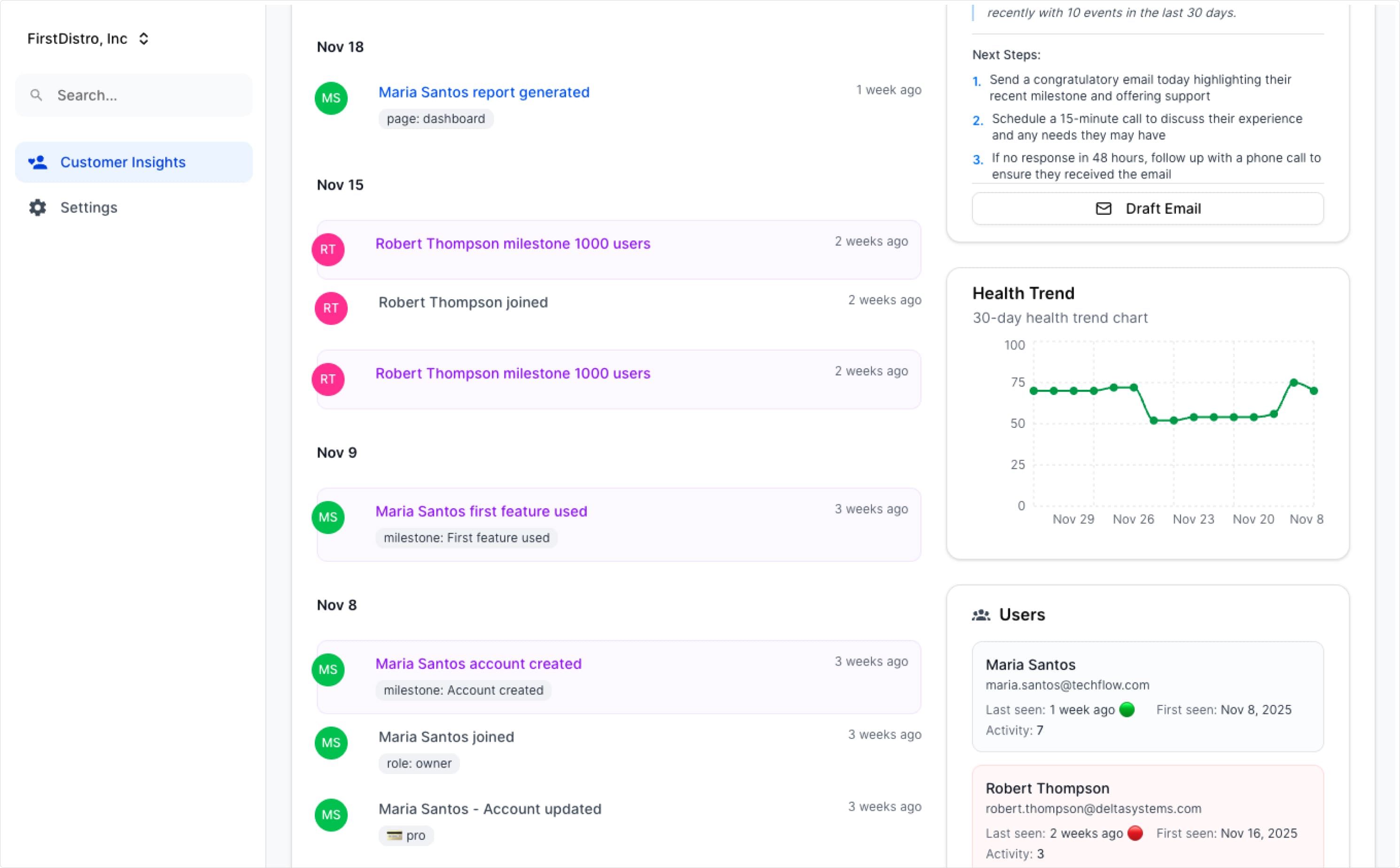
Task: Click the envelope icon in Draft Email
Action: click(x=1103, y=209)
